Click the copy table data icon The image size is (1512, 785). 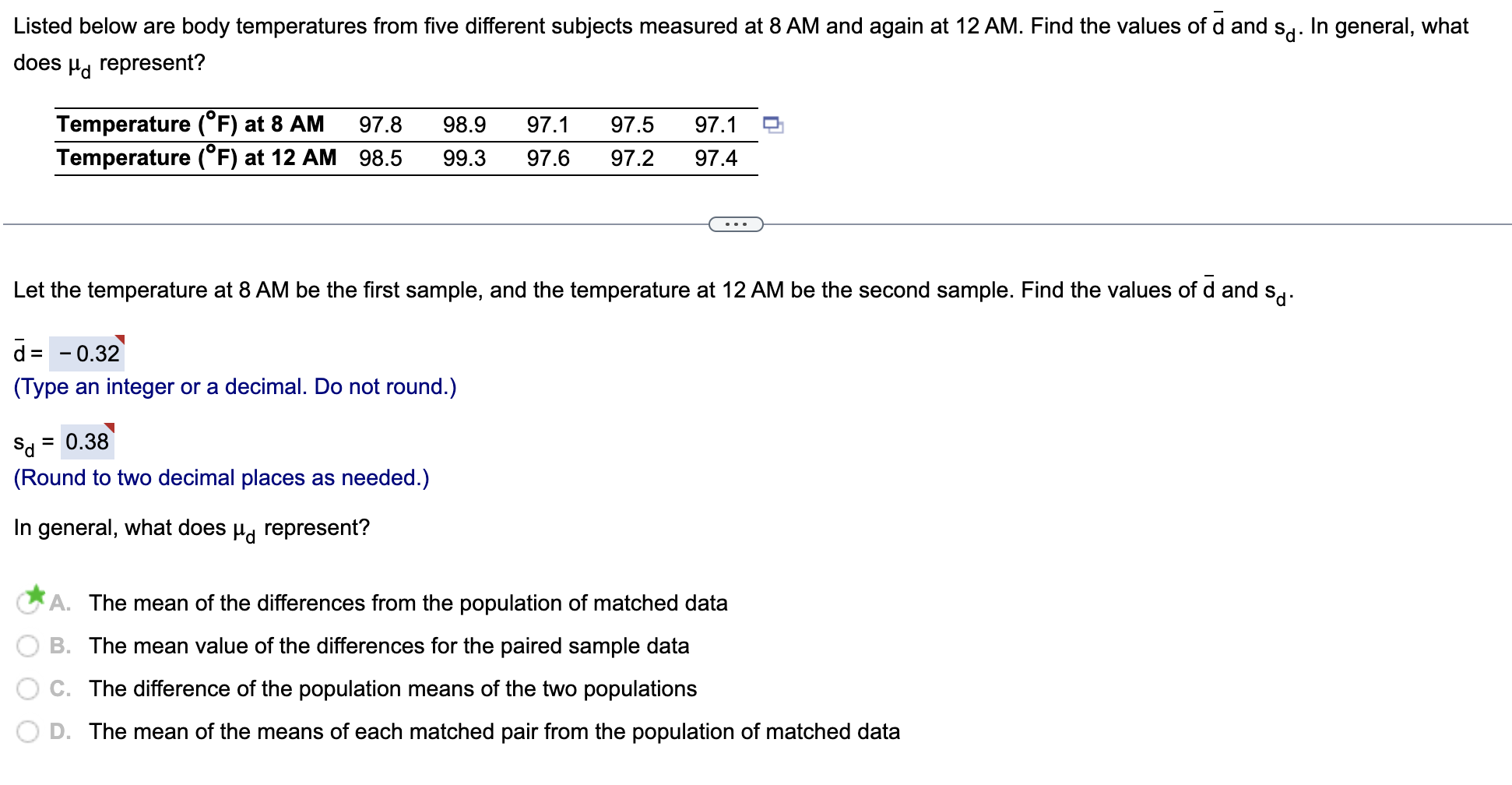774,123
